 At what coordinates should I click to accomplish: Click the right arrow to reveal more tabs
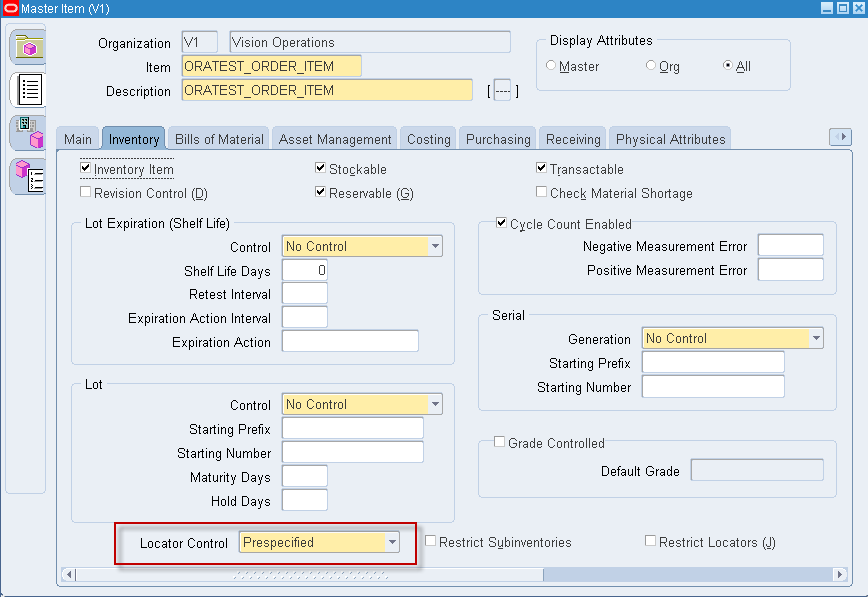[x=841, y=137]
